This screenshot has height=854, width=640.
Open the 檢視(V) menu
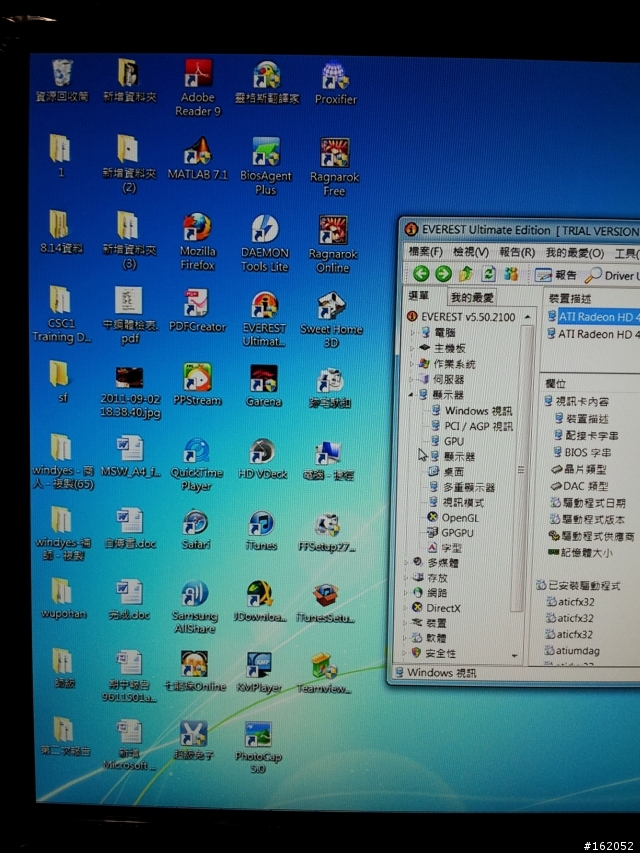[471, 252]
